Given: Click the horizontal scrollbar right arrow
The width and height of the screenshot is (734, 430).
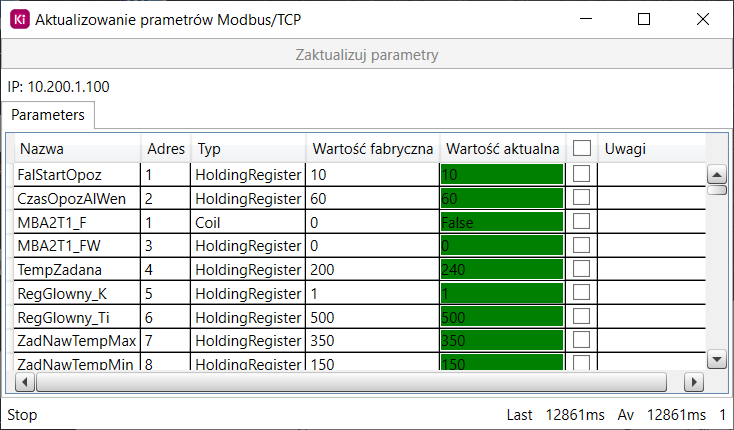Looking at the screenshot, I should coord(694,382).
